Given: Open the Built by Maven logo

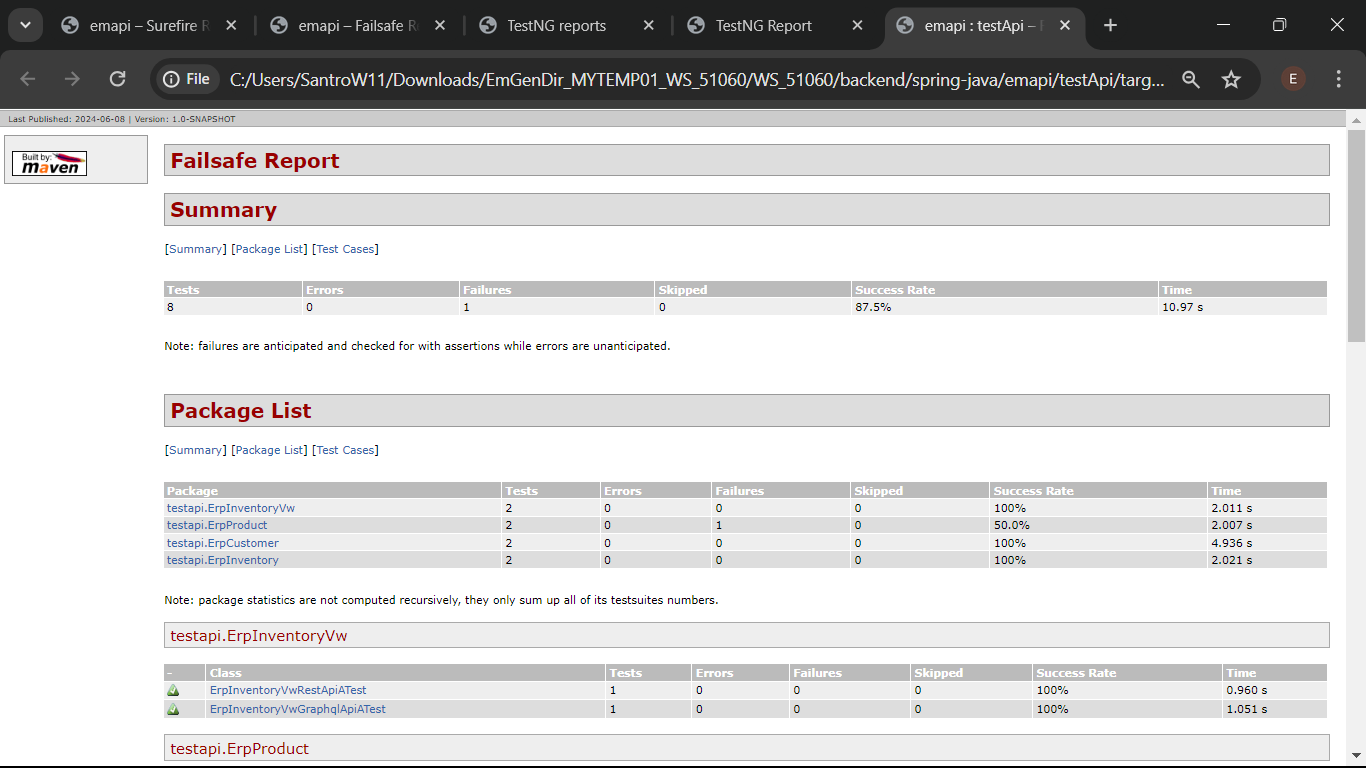Looking at the screenshot, I should pyautogui.click(x=49, y=163).
